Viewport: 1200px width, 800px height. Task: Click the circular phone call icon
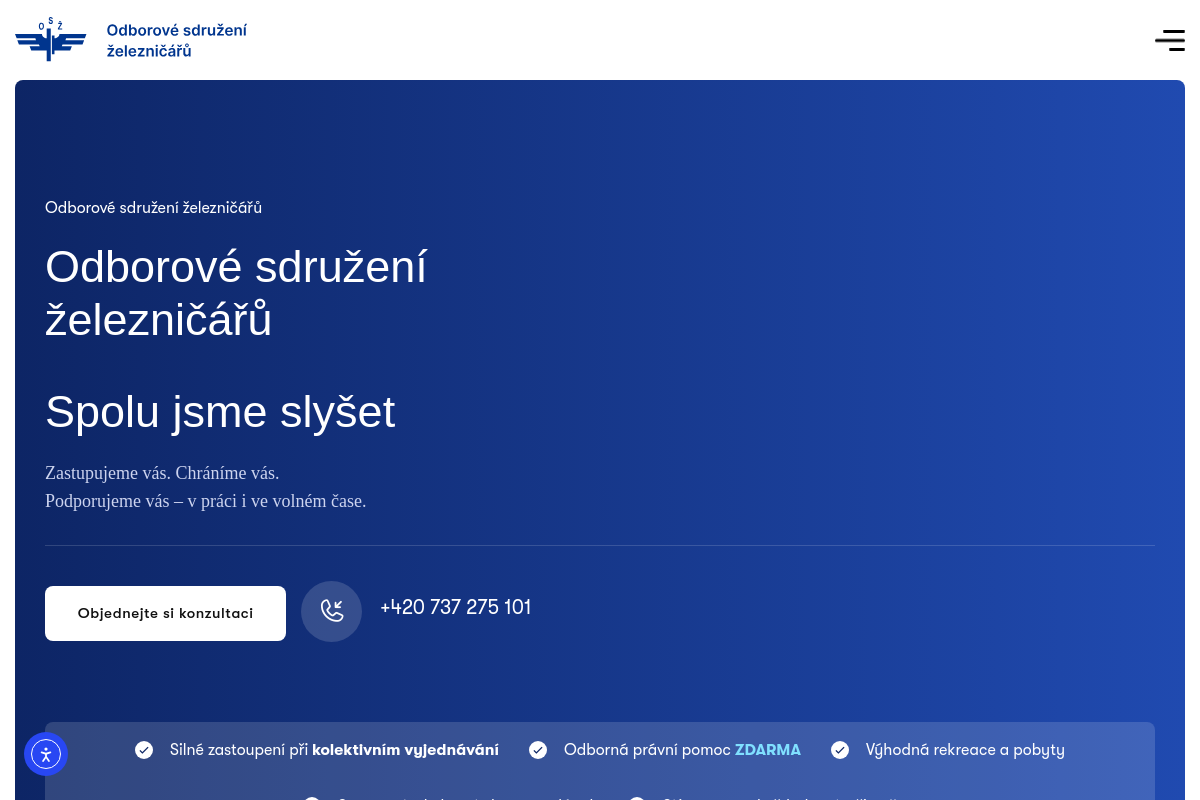pyautogui.click(x=331, y=611)
